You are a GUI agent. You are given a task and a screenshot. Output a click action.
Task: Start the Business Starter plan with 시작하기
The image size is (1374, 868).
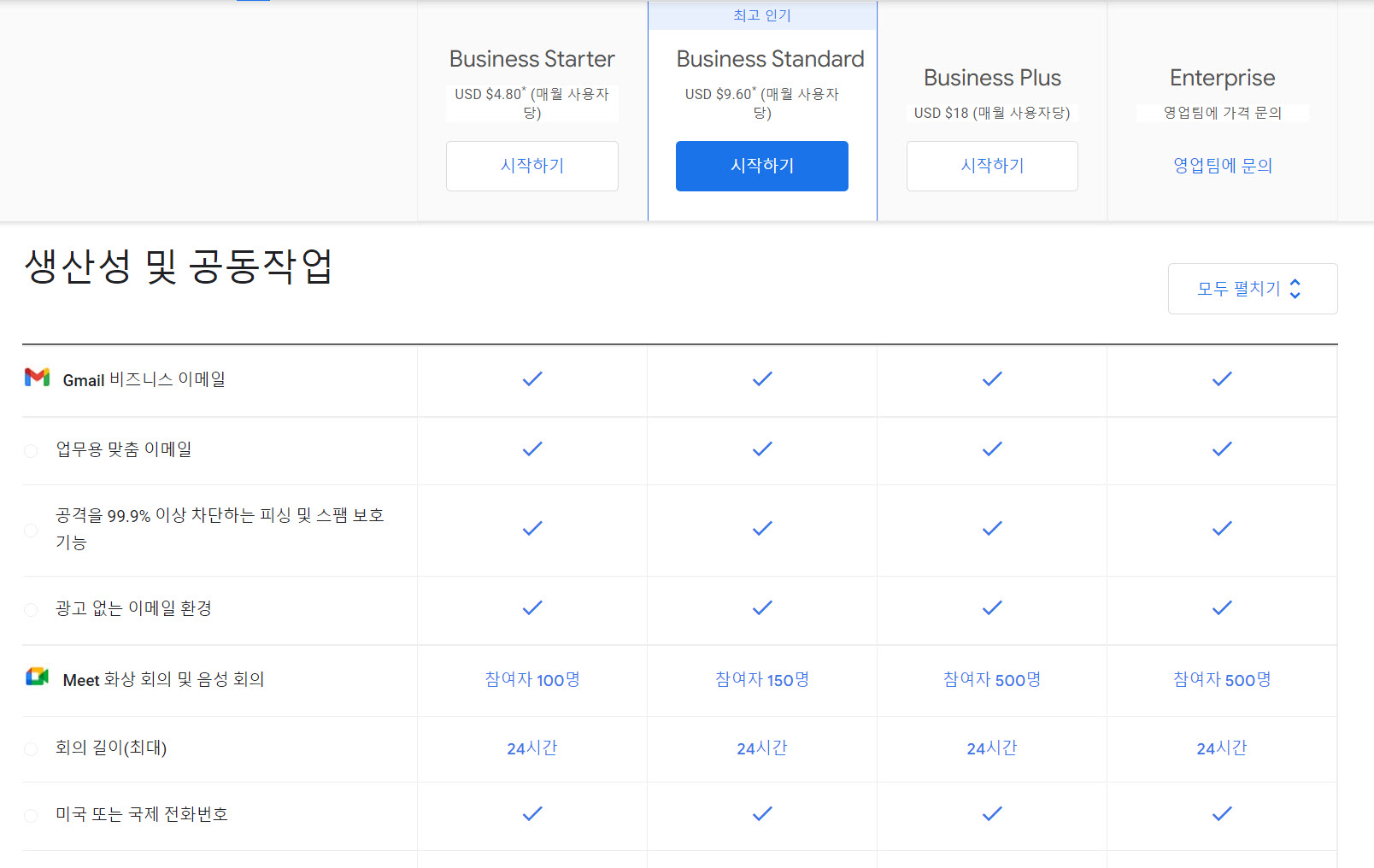(532, 166)
